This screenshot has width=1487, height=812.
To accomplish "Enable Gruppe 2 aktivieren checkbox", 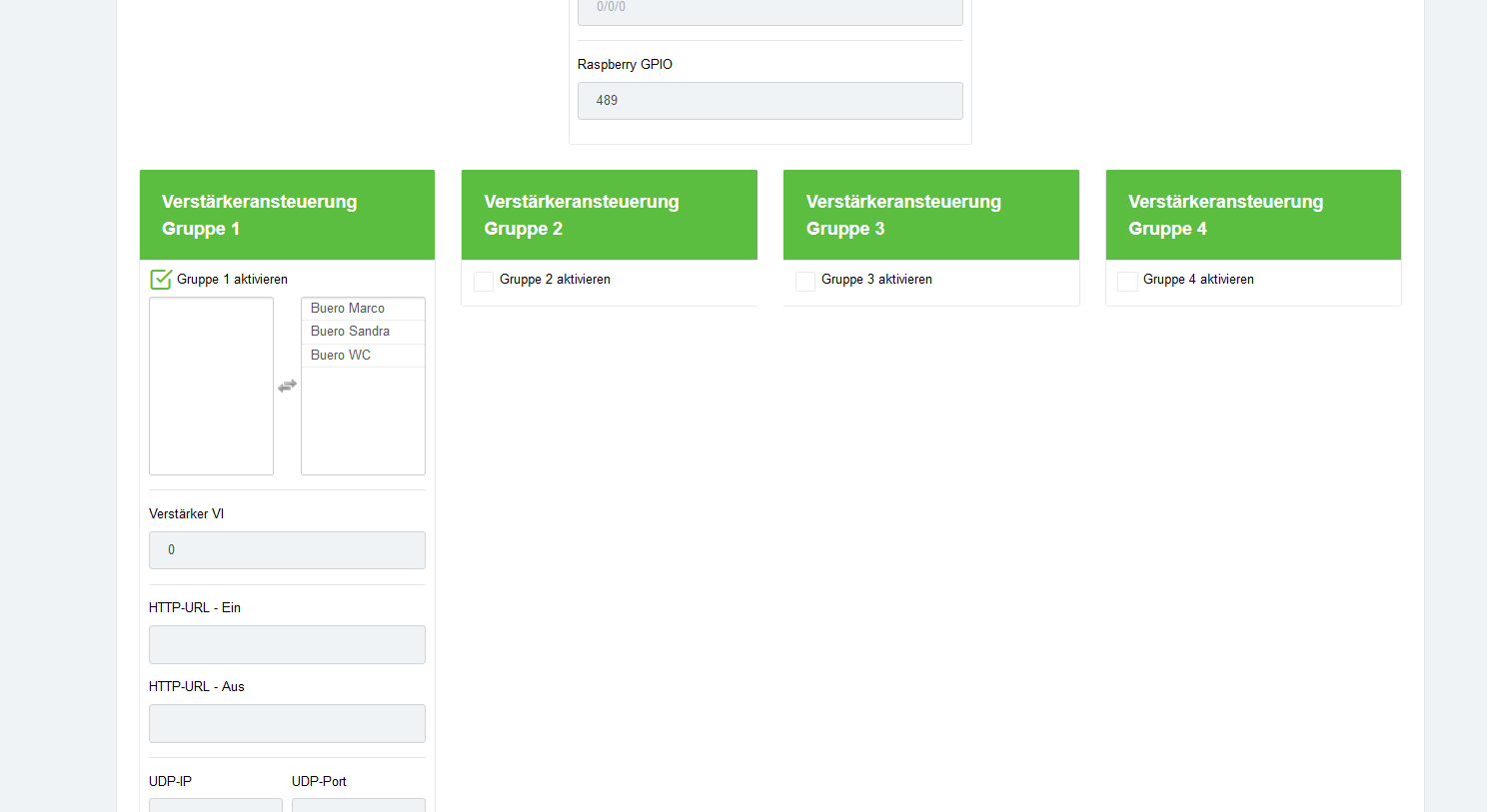I will [x=484, y=281].
